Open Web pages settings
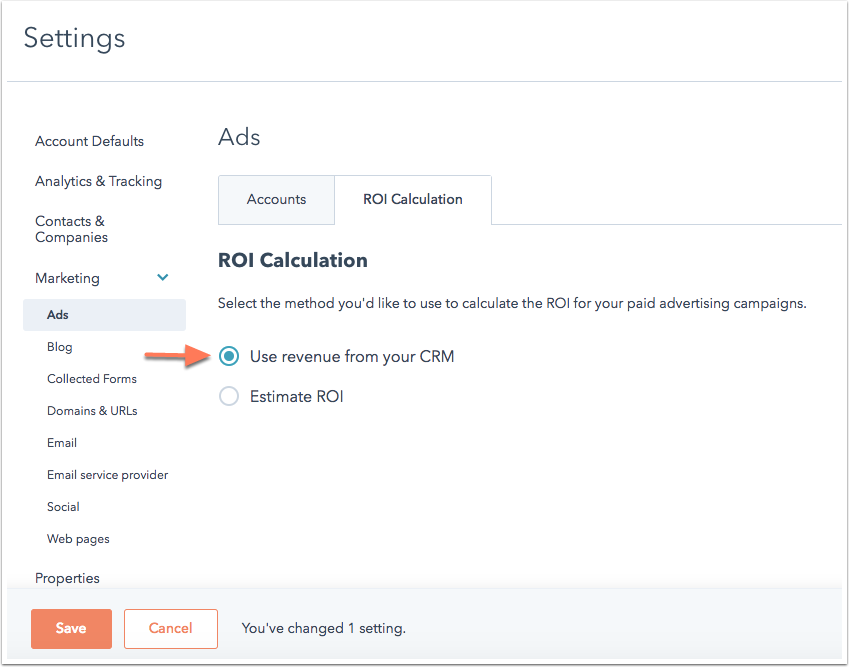Image resolution: width=849 pixels, height=667 pixels. click(x=78, y=539)
